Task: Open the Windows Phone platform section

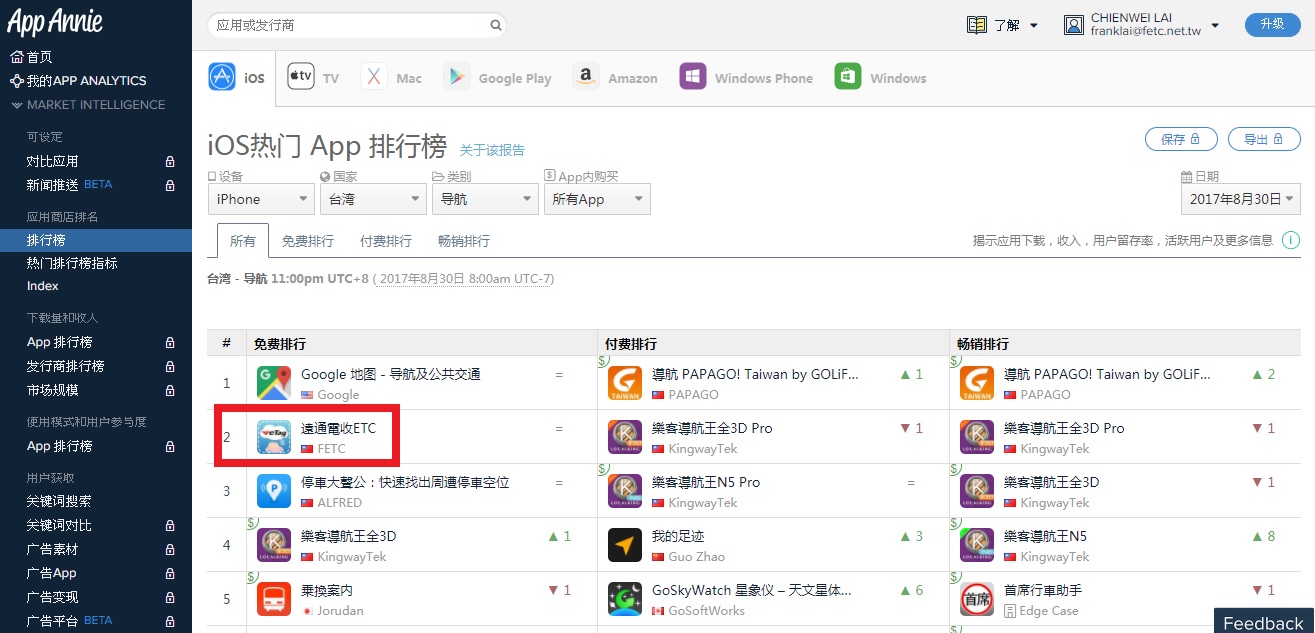Action: click(692, 76)
